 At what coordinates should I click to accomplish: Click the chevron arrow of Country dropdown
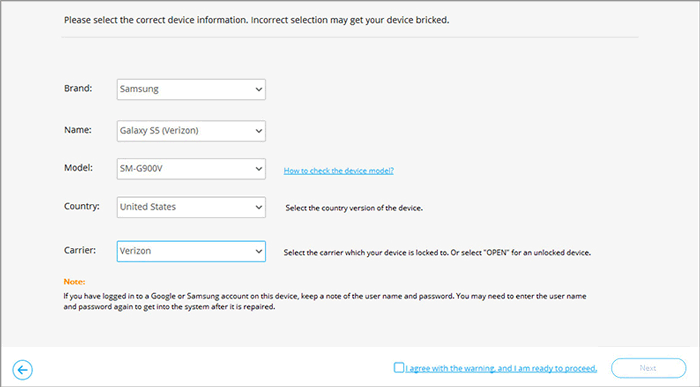pos(258,207)
